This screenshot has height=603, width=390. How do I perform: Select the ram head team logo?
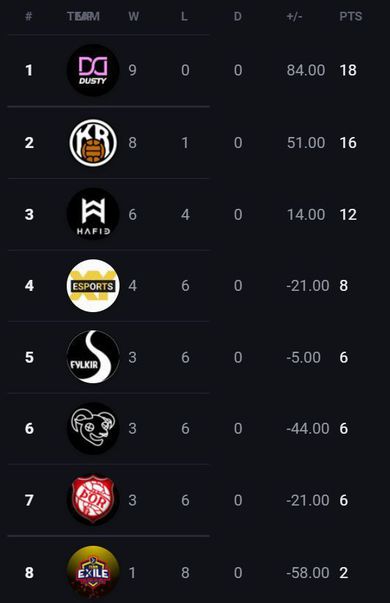coord(93,428)
